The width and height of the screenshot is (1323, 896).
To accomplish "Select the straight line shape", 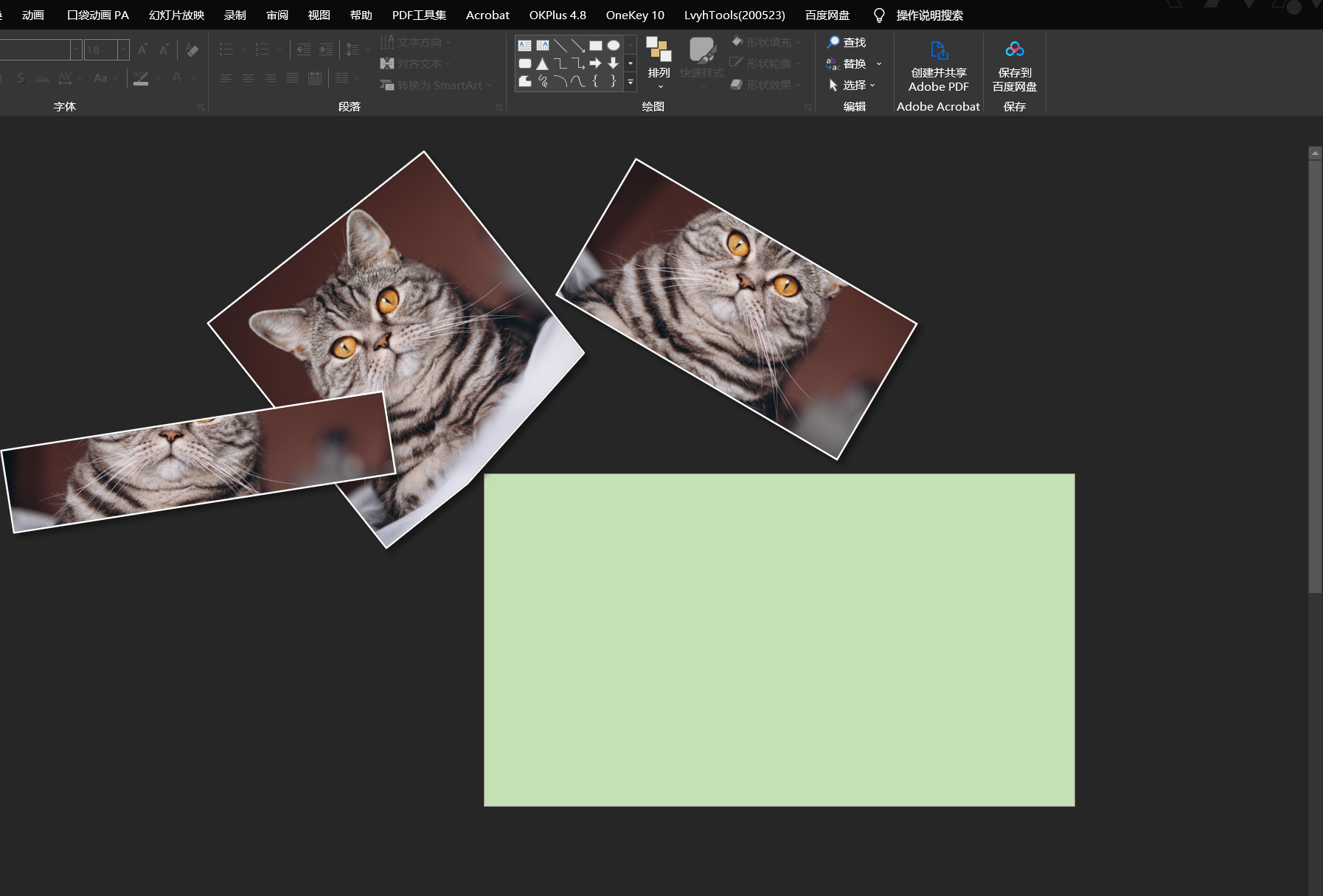I will pos(560,45).
